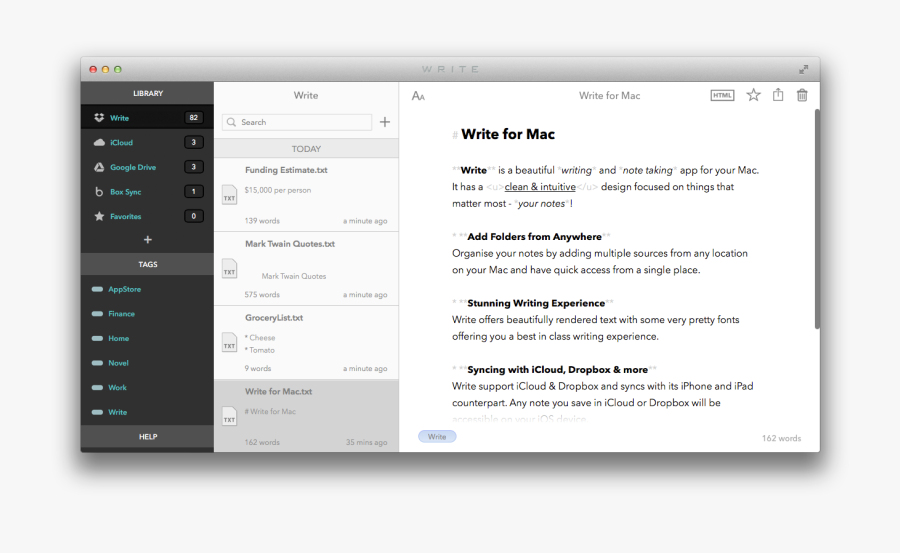The height and width of the screenshot is (553, 900).
Task: Open GroceryList.txt note
Action: [x=307, y=342]
